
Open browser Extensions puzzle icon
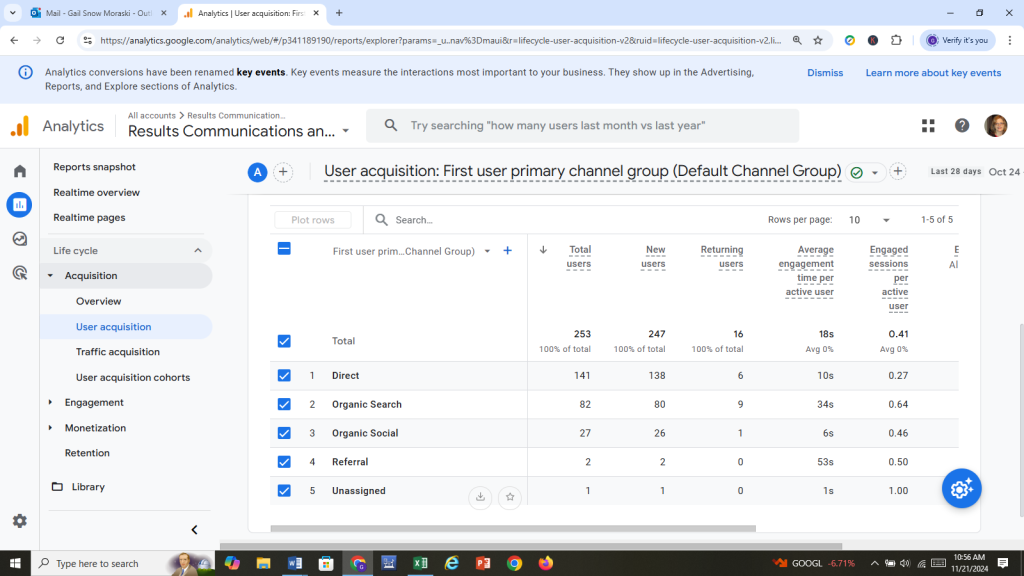896,40
